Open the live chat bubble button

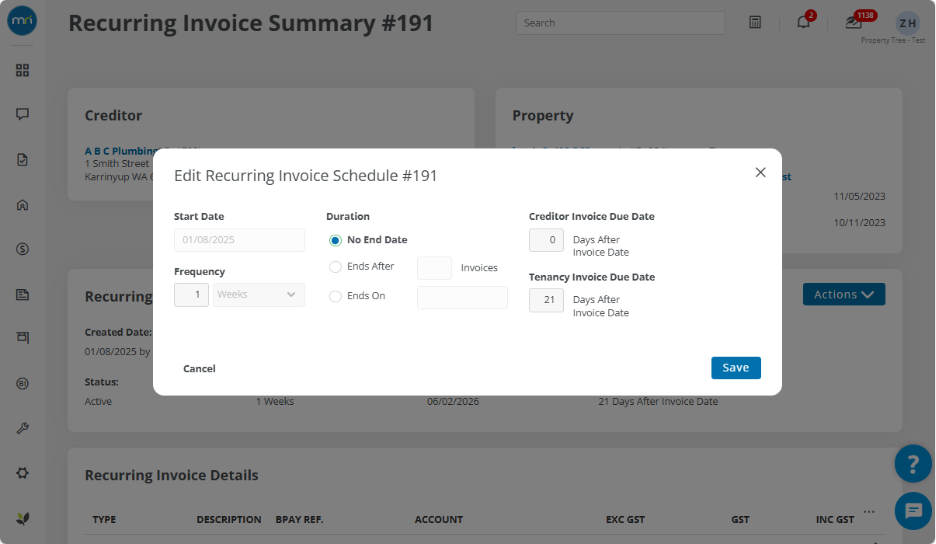point(913,511)
